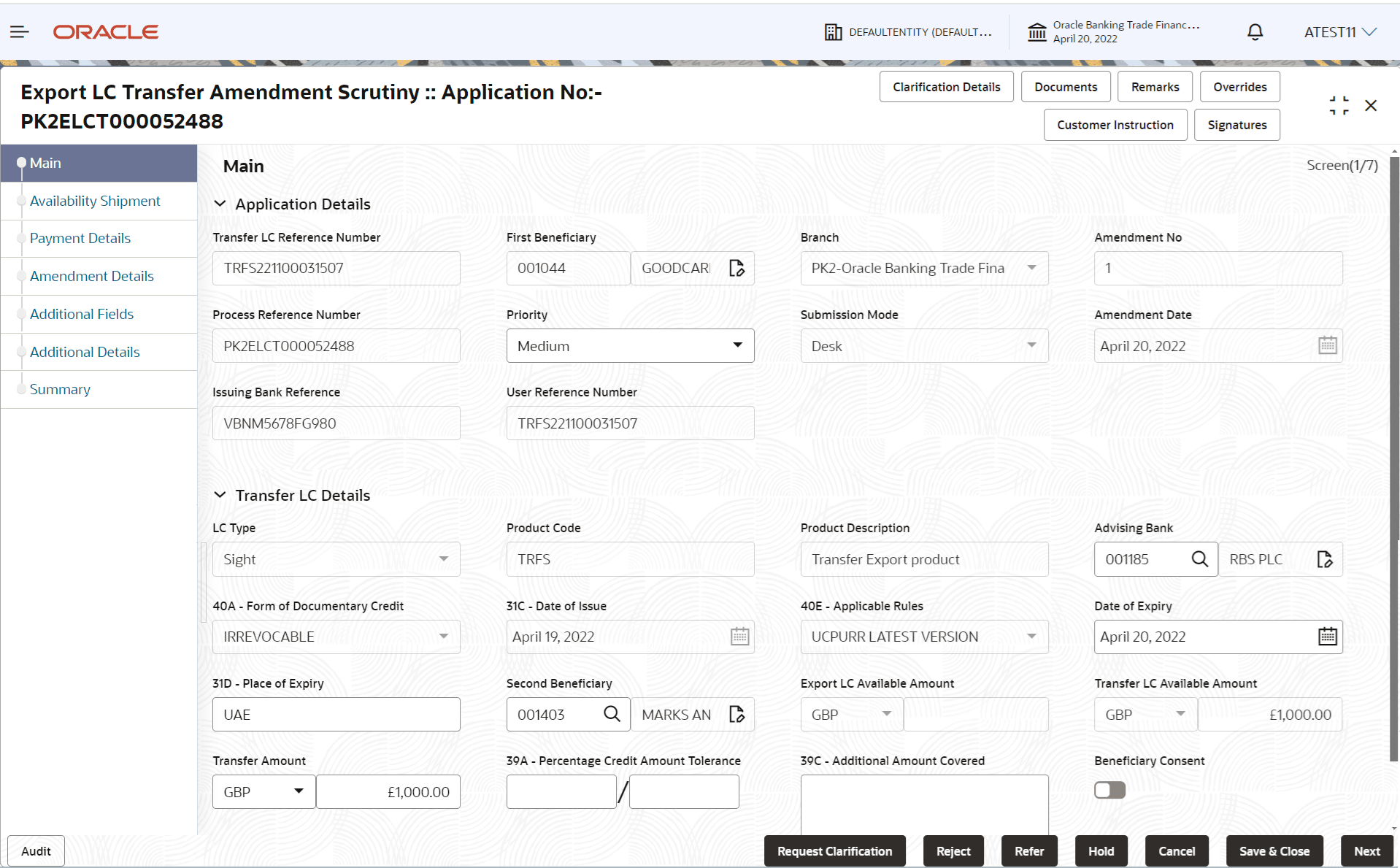The image size is (1400, 868).
Task: Search Advising Bank using the magnifier icon
Action: pyautogui.click(x=1199, y=558)
